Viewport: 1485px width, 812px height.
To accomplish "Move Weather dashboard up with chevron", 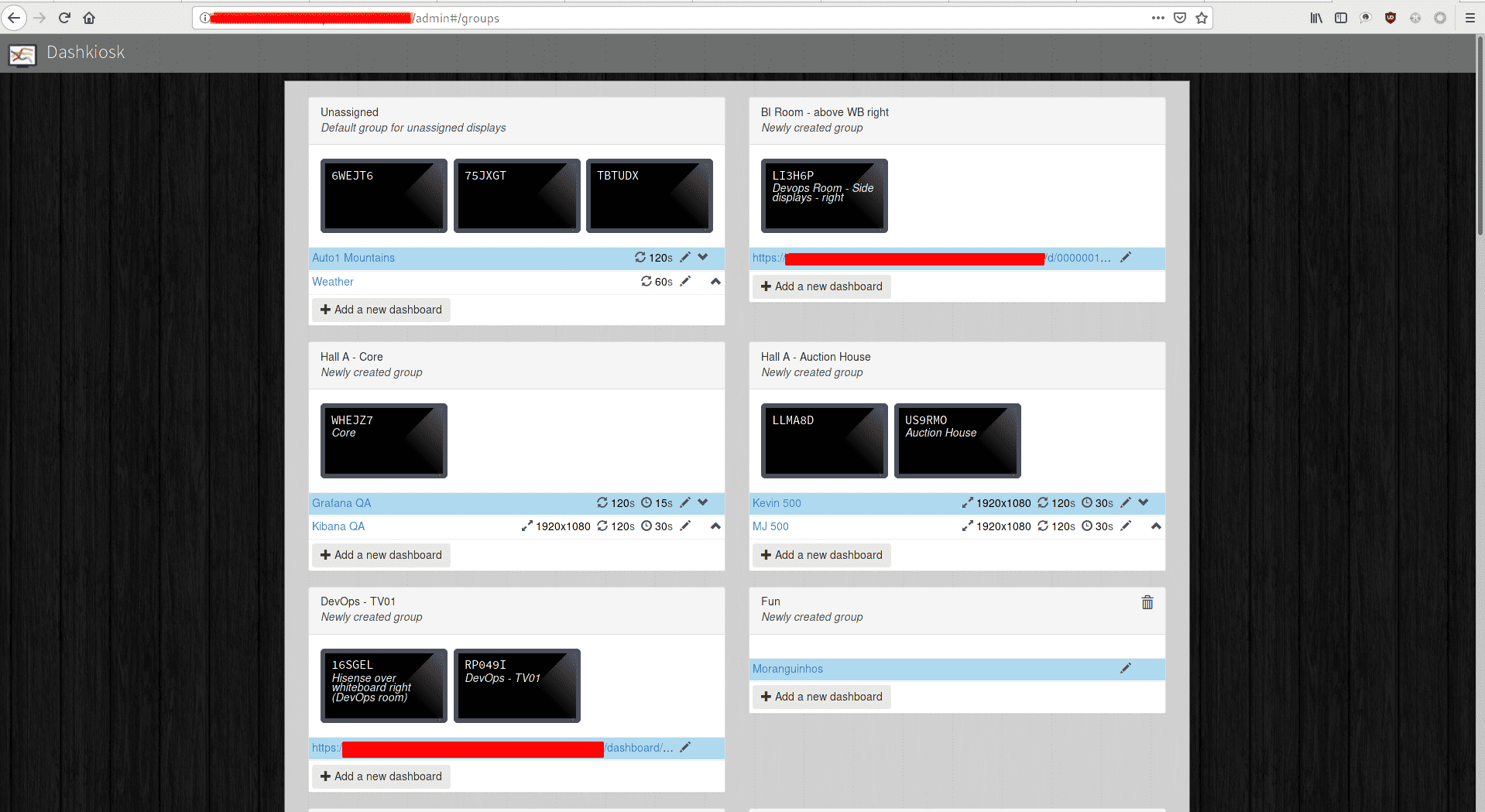I will (715, 282).
